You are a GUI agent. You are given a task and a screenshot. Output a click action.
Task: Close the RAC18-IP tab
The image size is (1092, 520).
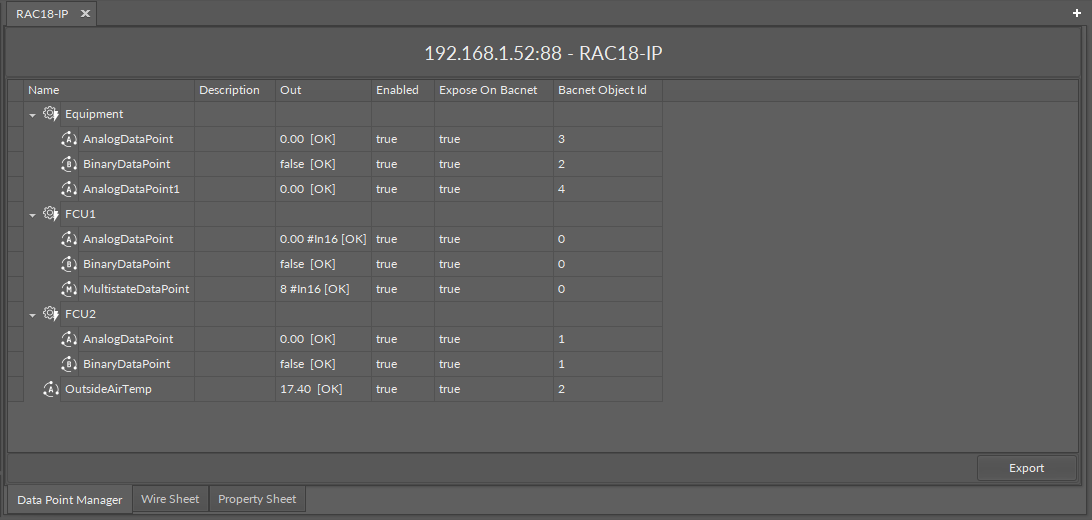85,13
